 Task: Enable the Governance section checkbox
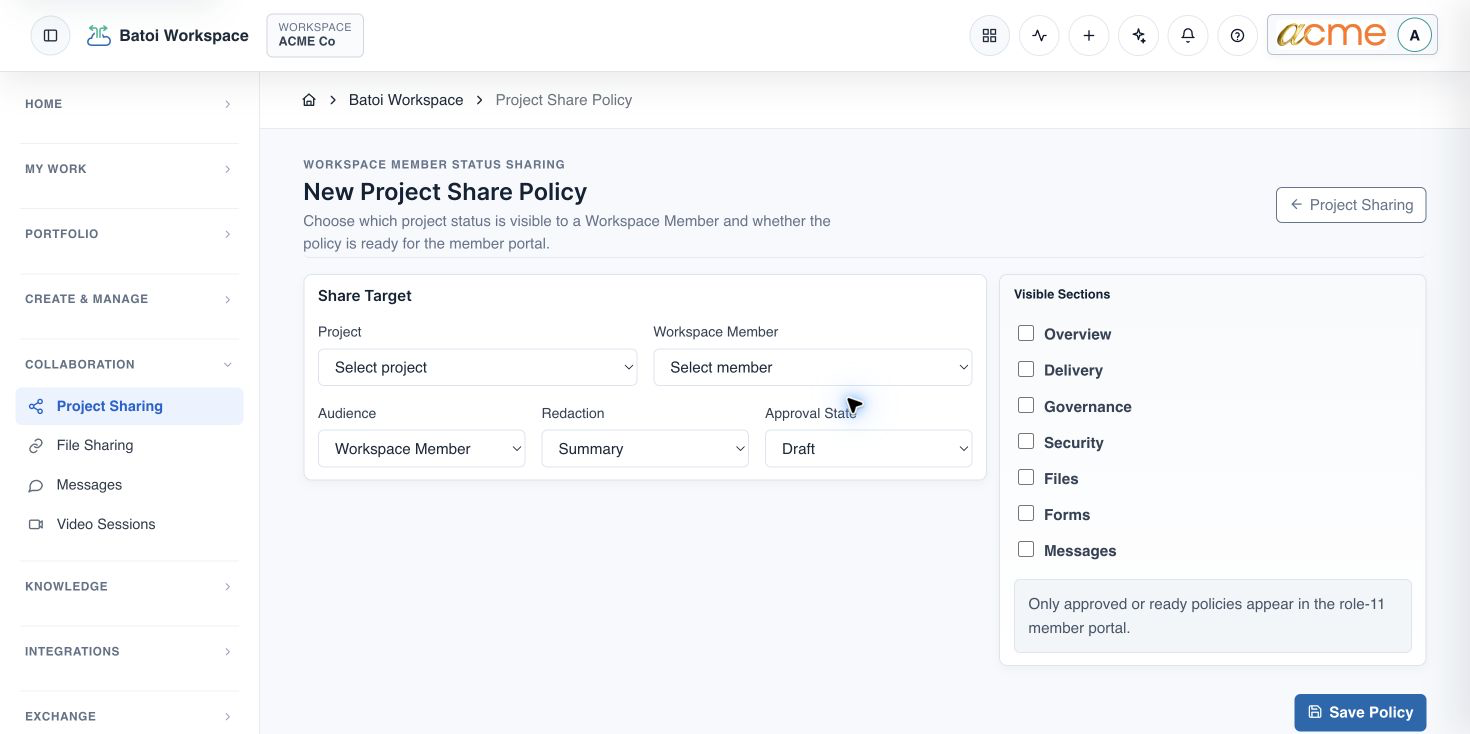[1026, 405]
